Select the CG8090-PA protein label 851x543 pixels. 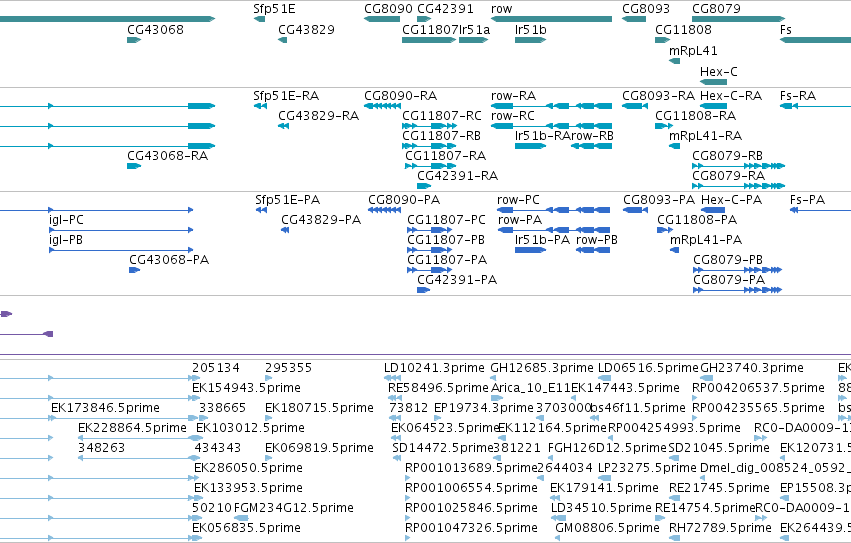(x=404, y=200)
